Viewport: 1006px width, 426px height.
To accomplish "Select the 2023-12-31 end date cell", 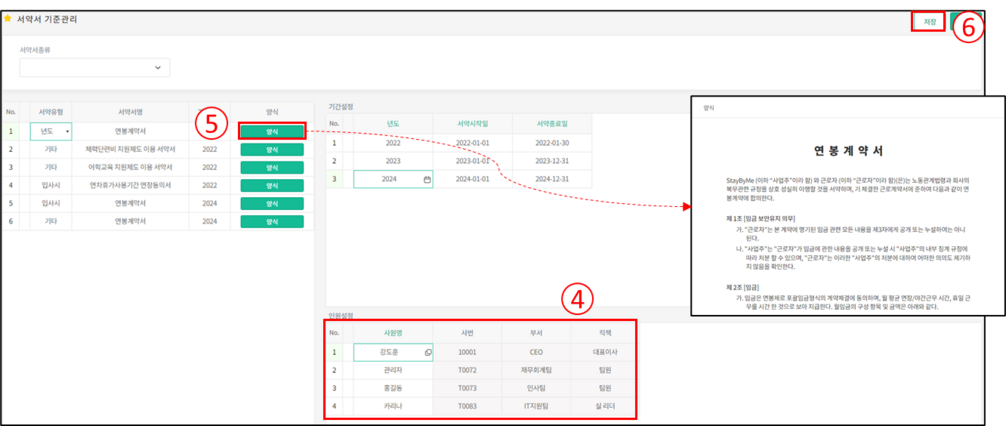I will click(x=550, y=161).
